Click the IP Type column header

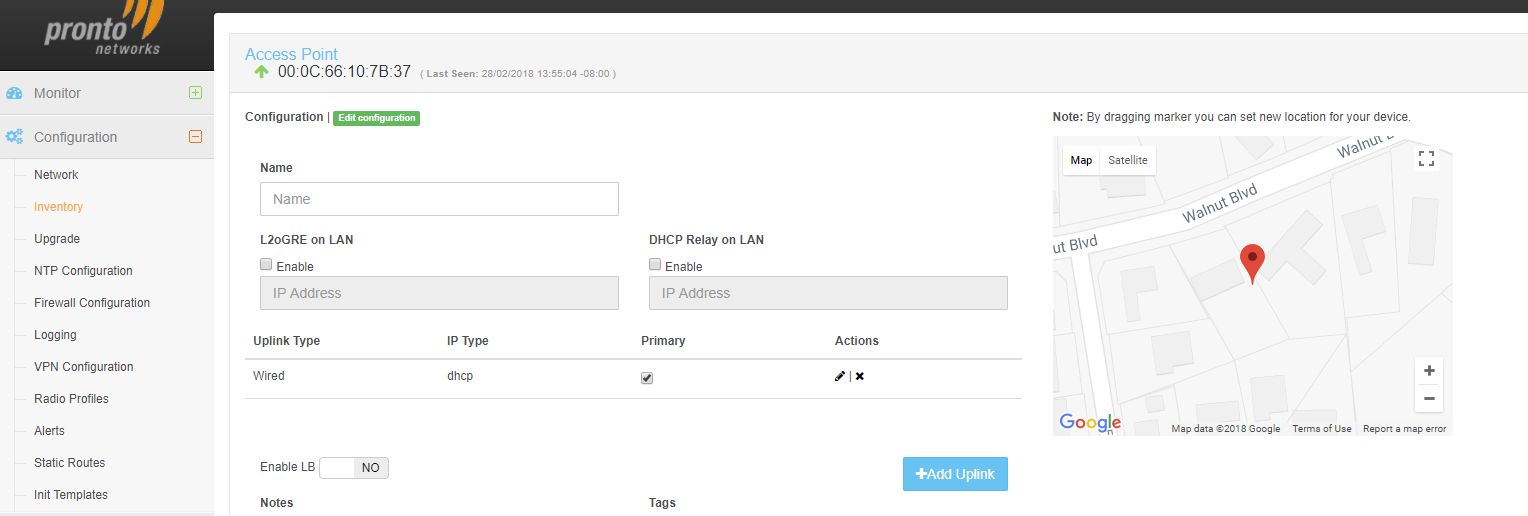[x=468, y=341]
